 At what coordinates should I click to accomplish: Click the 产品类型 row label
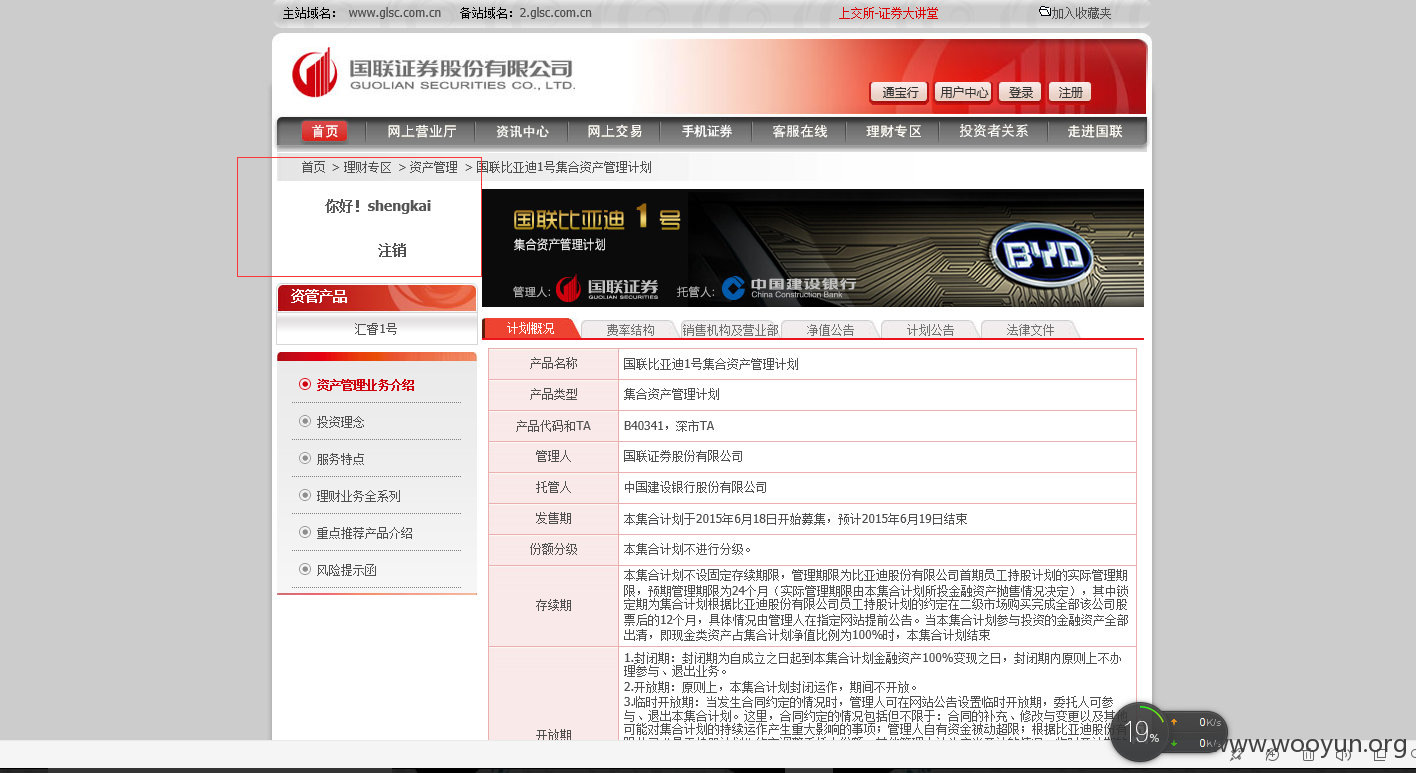click(x=553, y=395)
